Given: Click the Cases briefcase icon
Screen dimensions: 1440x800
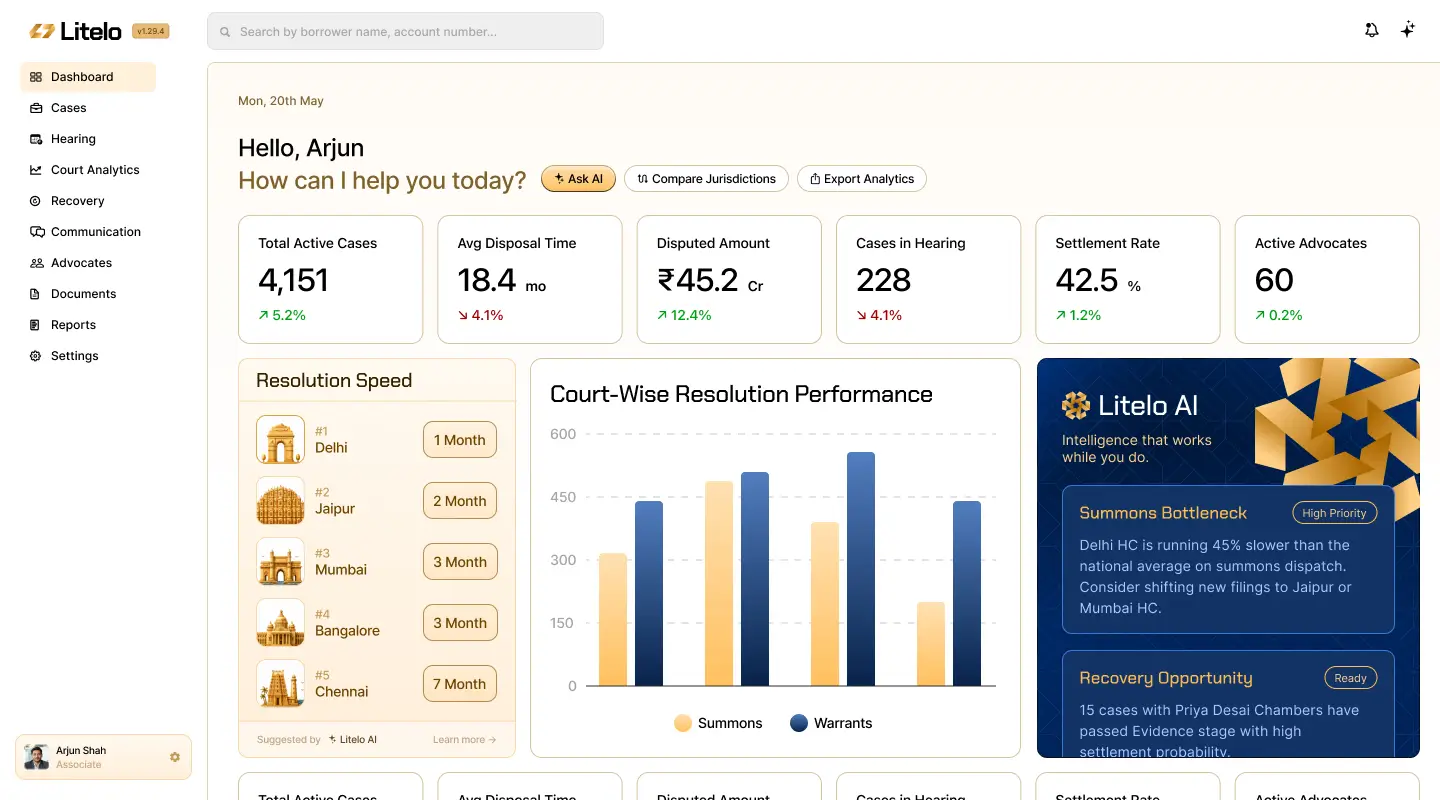Looking at the screenshot, I should pos(36,108).
